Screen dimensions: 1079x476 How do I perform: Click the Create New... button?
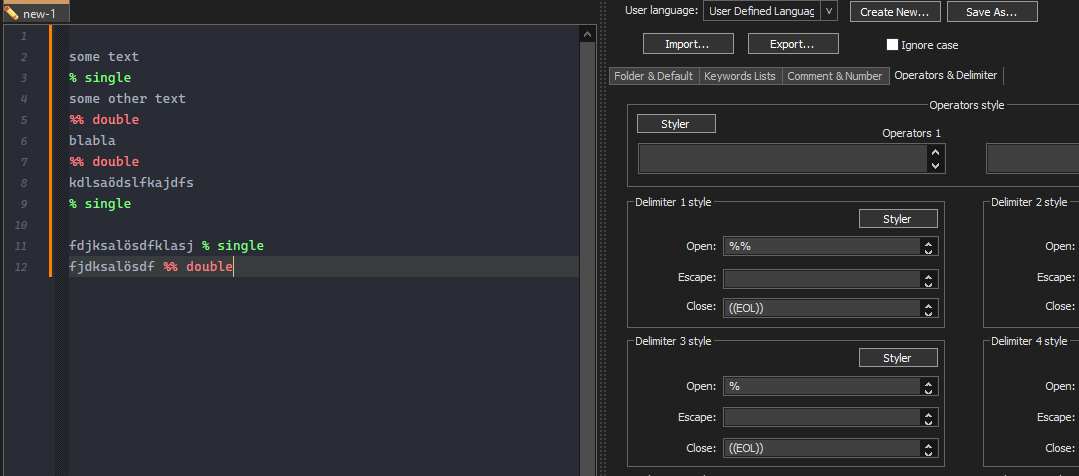pyautogui.click(x=895, y=12)
